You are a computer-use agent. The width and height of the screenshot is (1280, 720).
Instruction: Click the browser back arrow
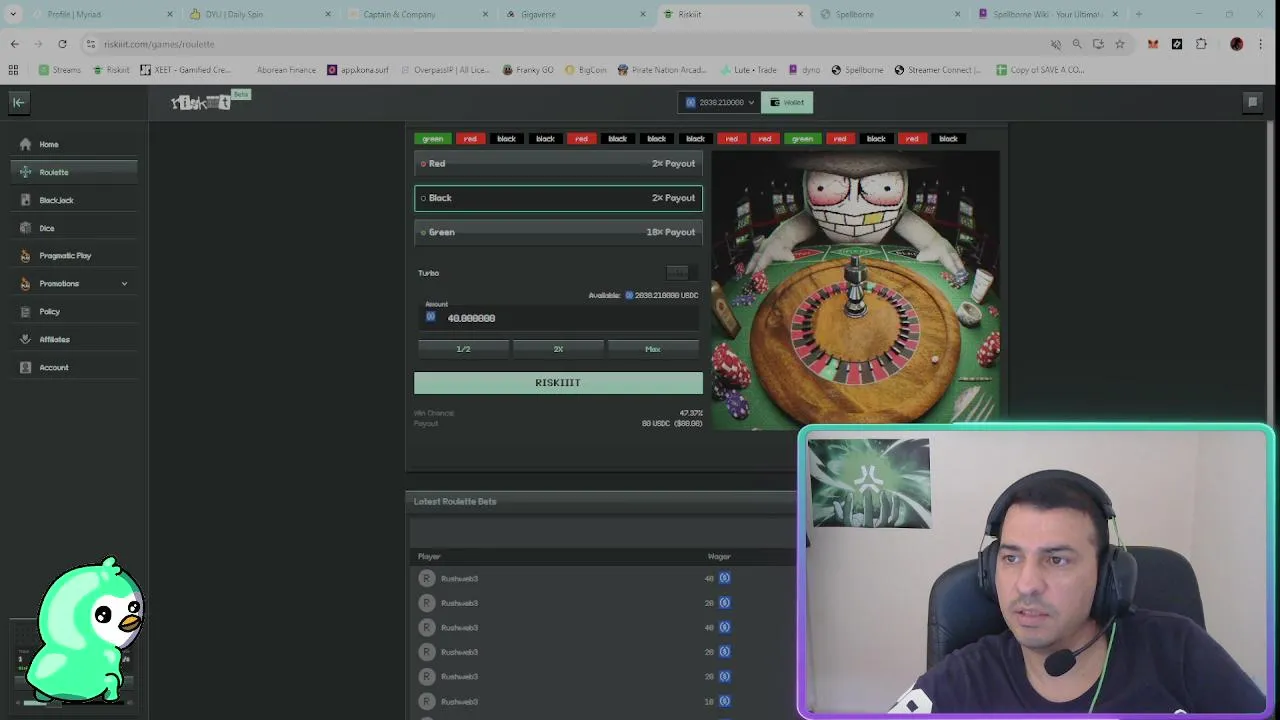coord(14,44)
